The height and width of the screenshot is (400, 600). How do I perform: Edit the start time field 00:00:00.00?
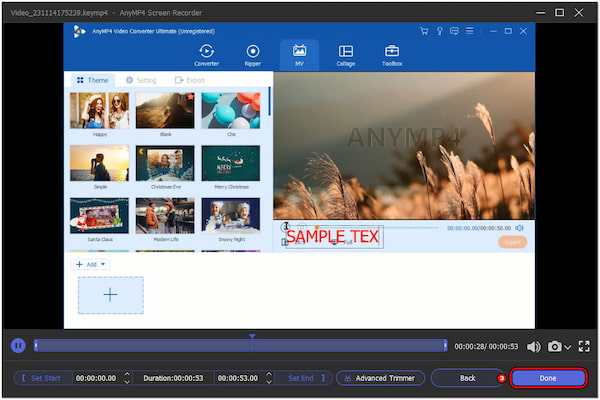click(x=96, y=378)
